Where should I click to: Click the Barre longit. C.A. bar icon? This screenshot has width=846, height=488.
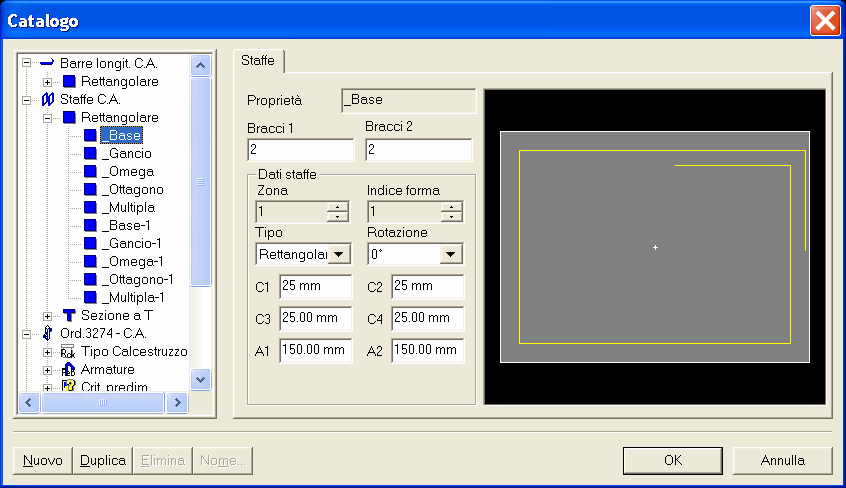coord(47,63)
